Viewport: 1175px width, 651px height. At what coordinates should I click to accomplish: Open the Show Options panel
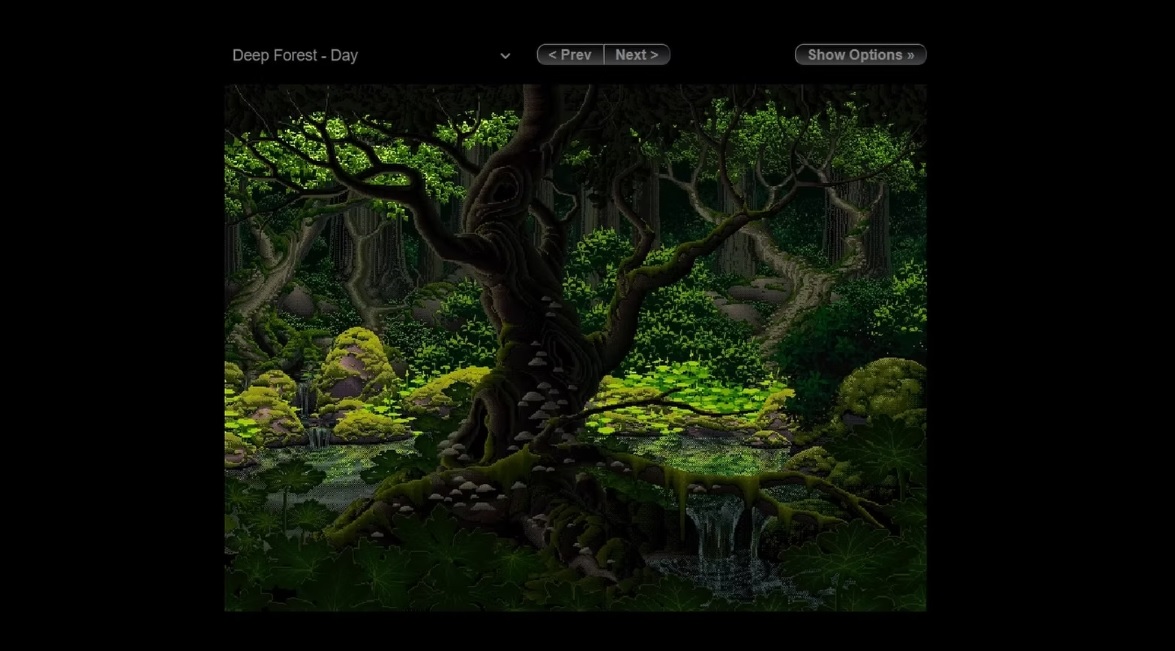(860, 55)
